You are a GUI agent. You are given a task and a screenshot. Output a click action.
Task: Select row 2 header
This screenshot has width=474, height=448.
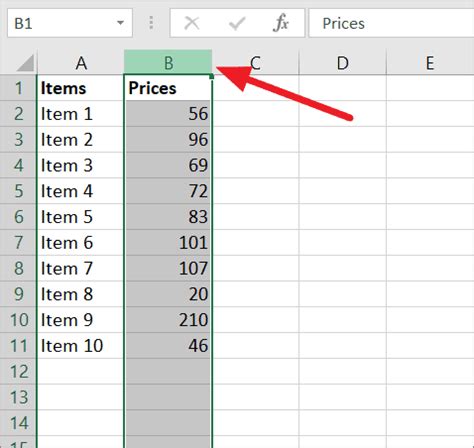click(x=18, y=114)
